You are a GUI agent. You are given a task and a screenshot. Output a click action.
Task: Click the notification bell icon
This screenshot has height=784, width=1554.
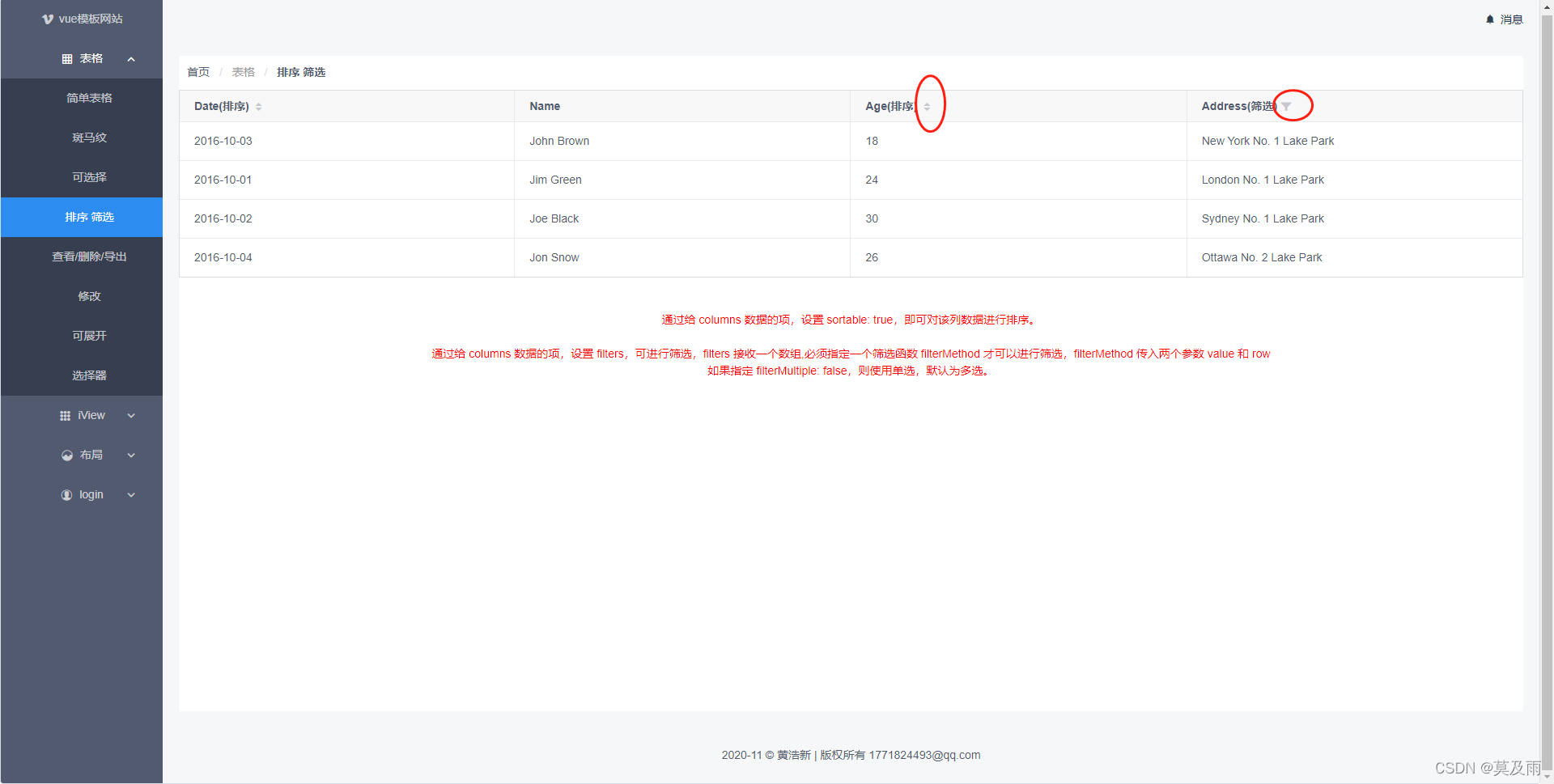click(1490, 19)
